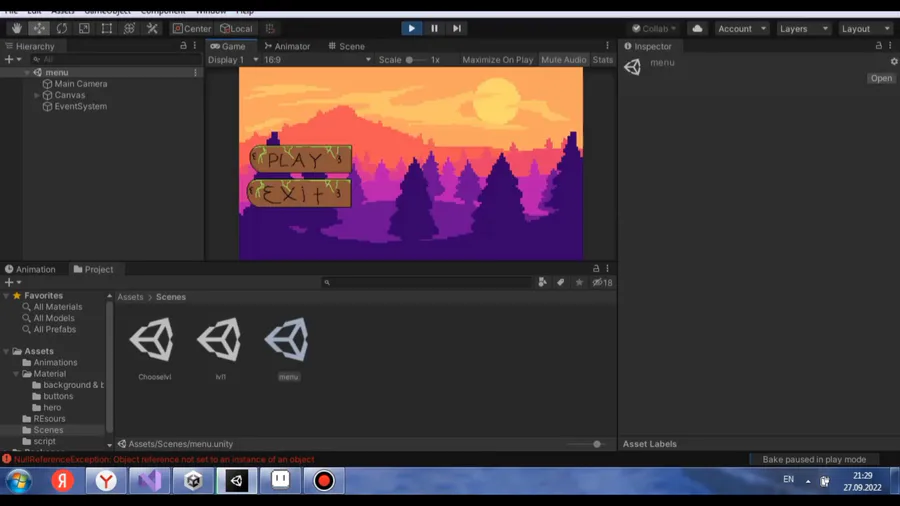900x506 pixels.
Task: Start Play mode
Action: 412,28
